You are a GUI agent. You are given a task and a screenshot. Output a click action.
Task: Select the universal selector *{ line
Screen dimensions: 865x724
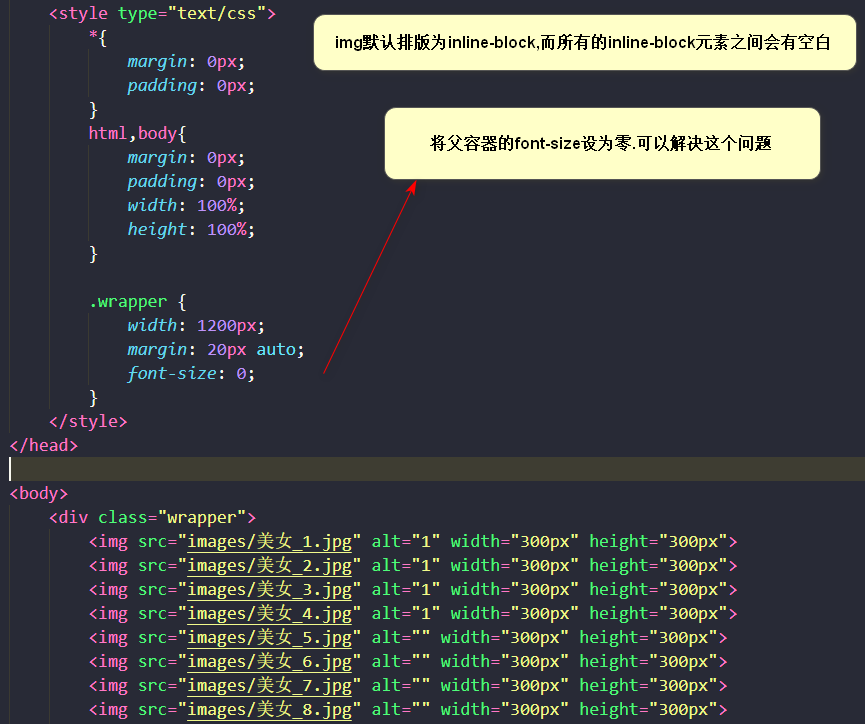coord(98,38)
